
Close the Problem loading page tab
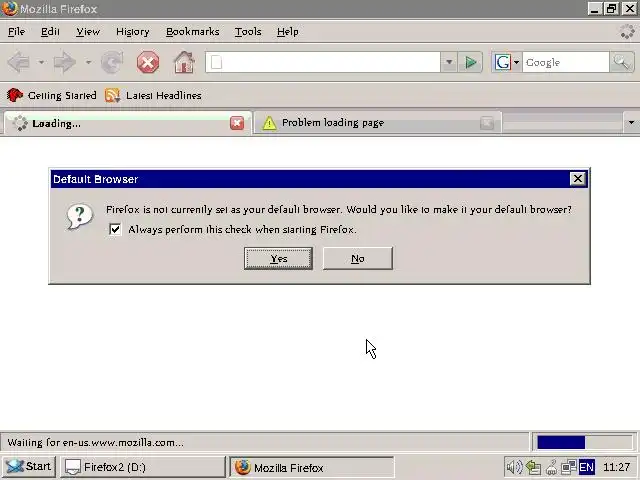(487, 122)
